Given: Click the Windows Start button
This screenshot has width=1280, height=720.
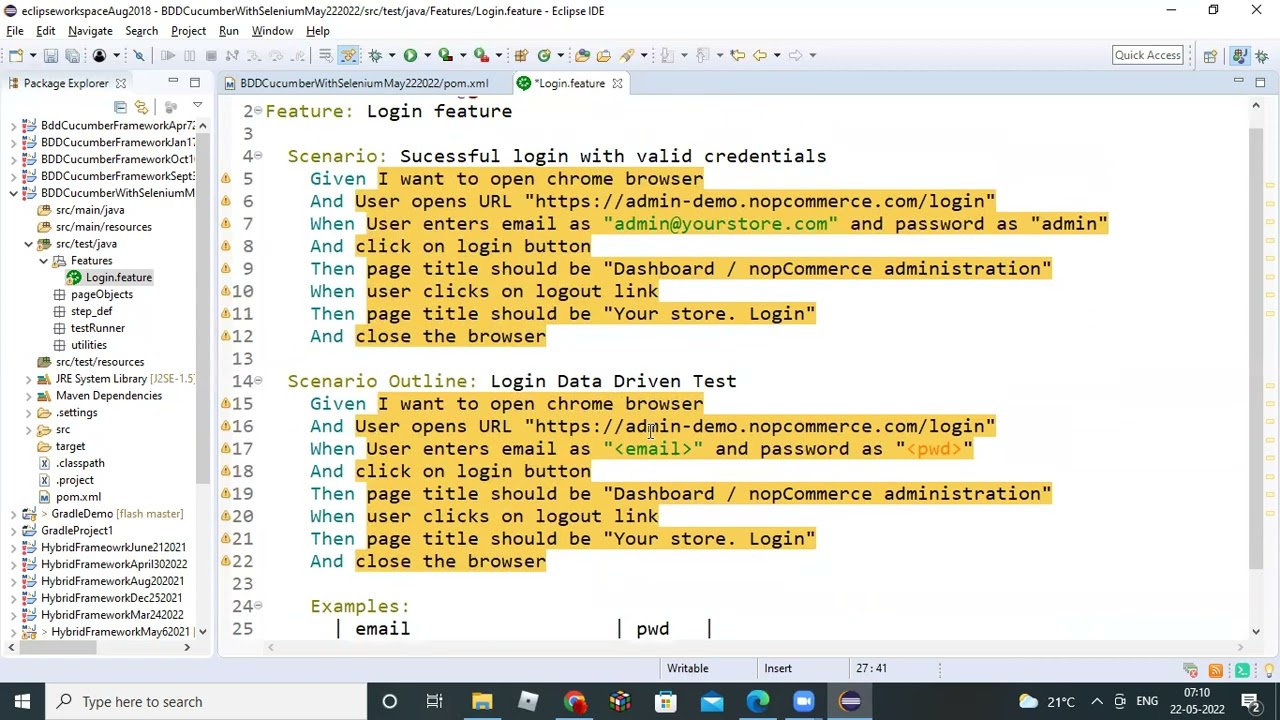Looking at the screenshot, I should [22, 702].
